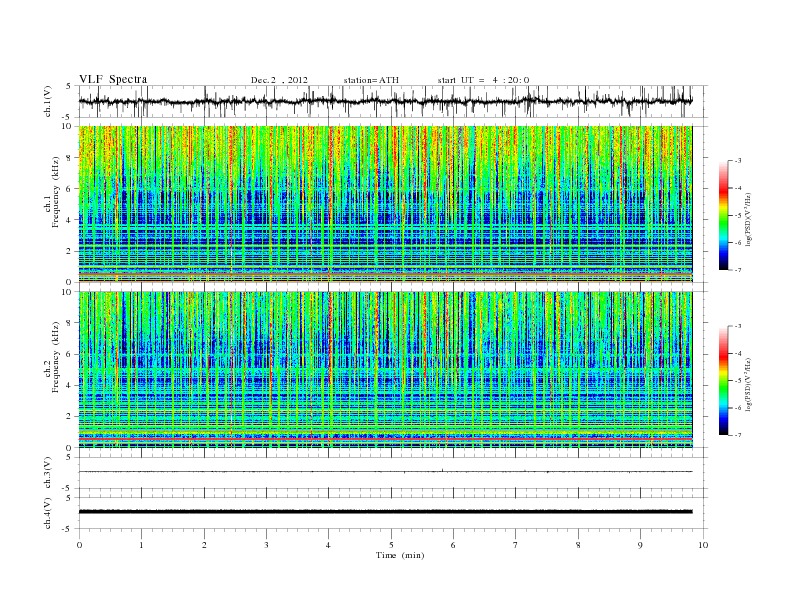Image resolution: width=792 pixels, height=612 pixels.
Task: Click the '-7' tick on ch.2 color bar
Action: (x=738, y=435)
